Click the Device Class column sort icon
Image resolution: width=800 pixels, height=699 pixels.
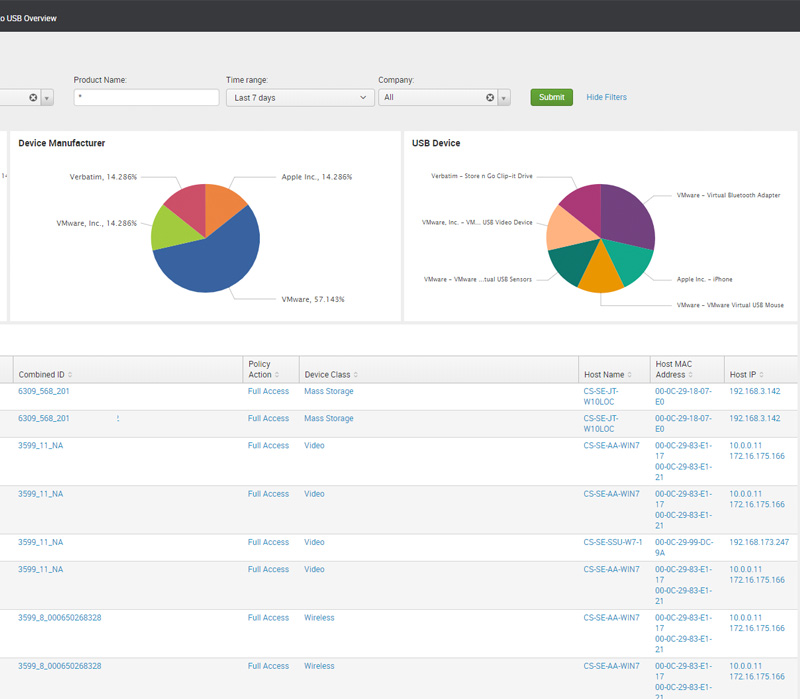tap(356, 375)
